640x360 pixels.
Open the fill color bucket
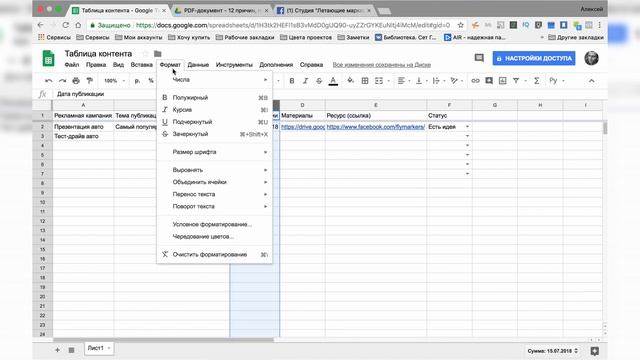pos(350,81)
